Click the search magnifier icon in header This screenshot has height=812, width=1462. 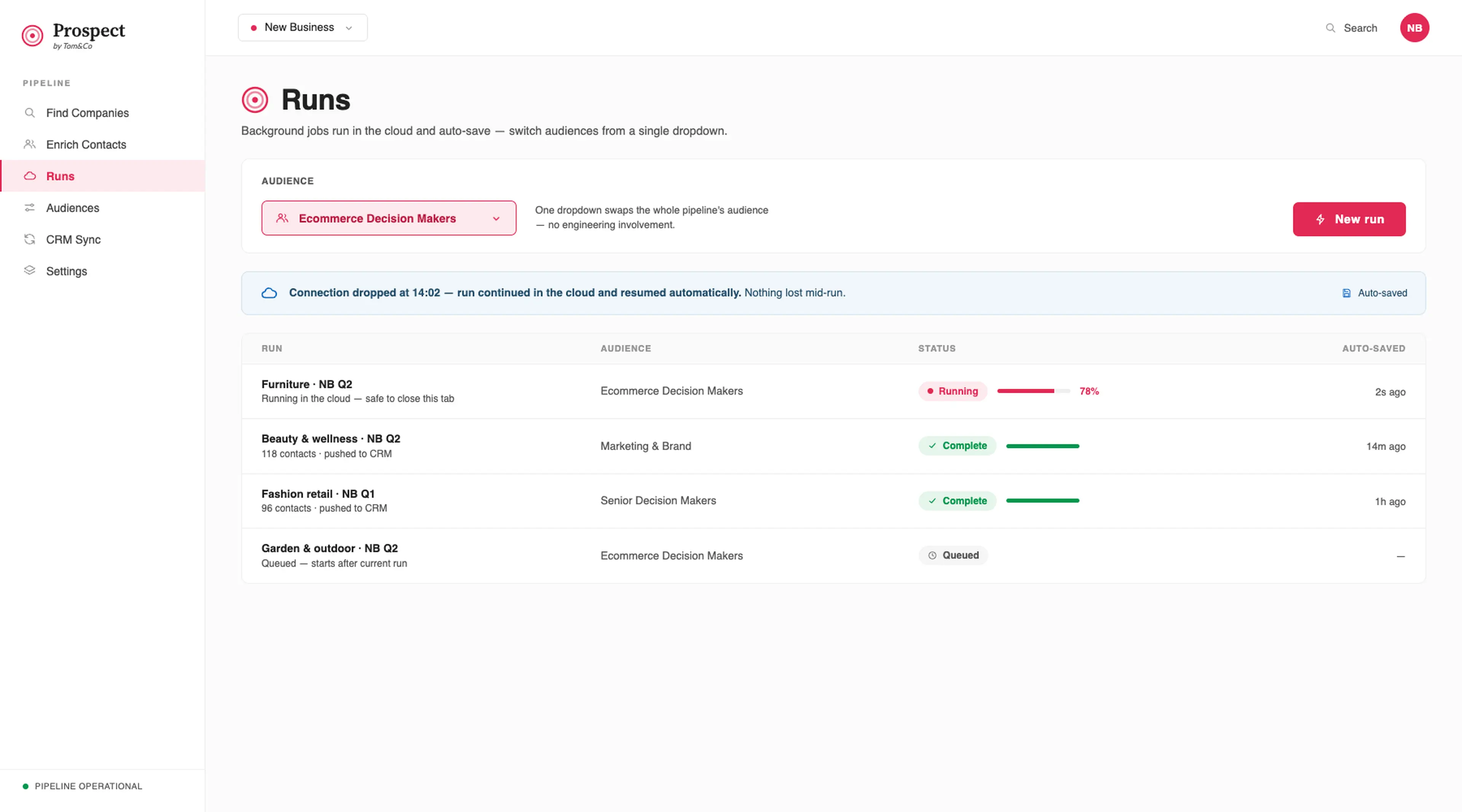point(1330,28)
